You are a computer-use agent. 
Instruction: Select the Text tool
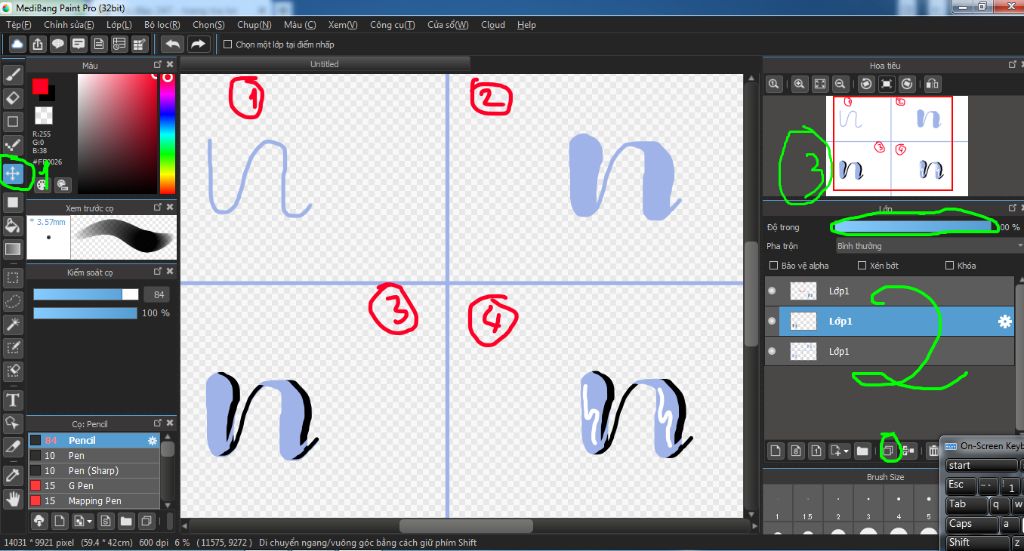[x=12, y=400]
